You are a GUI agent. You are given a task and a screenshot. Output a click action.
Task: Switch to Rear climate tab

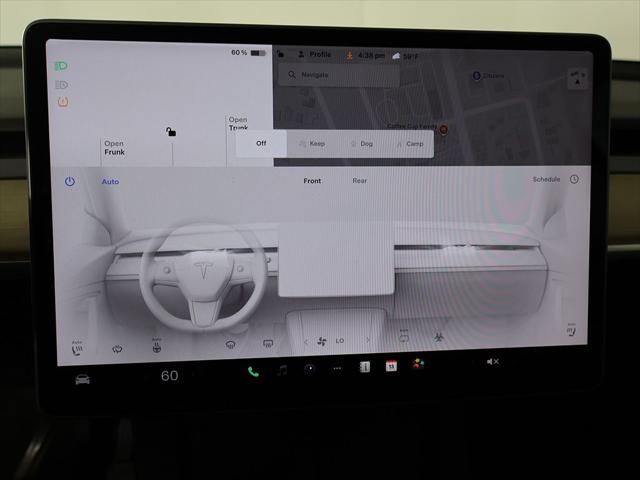point(360,180)
